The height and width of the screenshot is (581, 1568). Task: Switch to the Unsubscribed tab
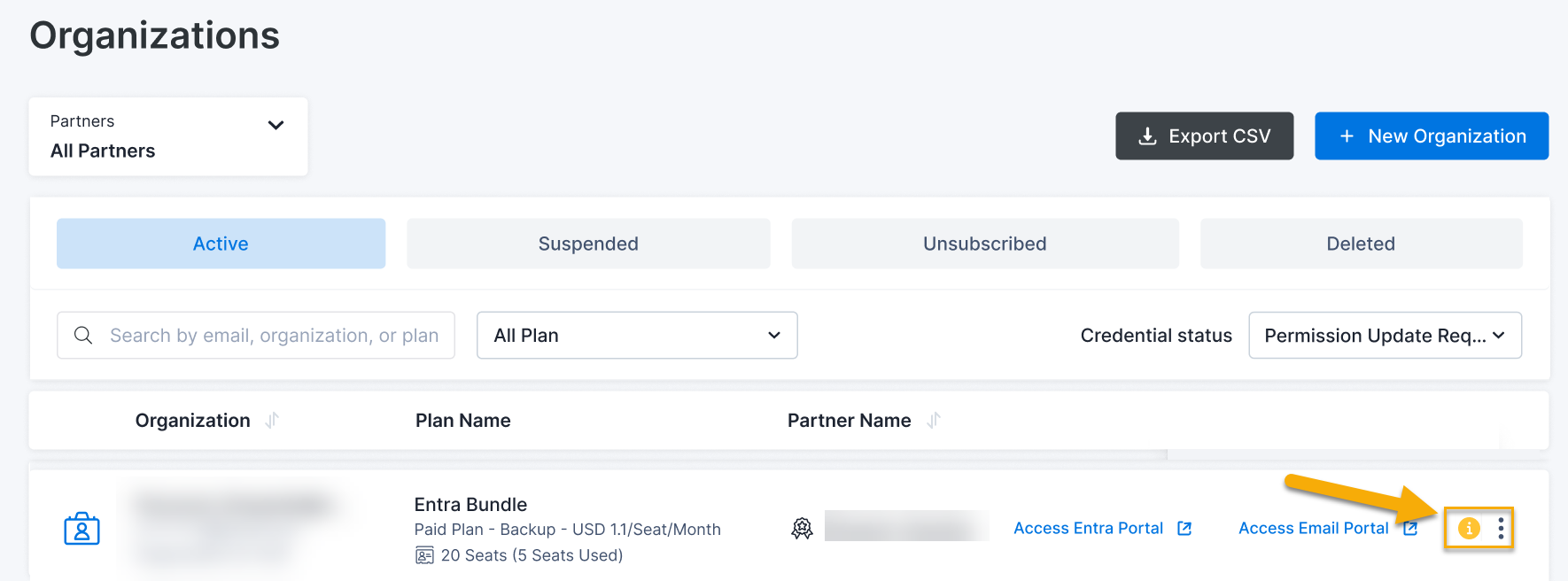coord(984,244)
